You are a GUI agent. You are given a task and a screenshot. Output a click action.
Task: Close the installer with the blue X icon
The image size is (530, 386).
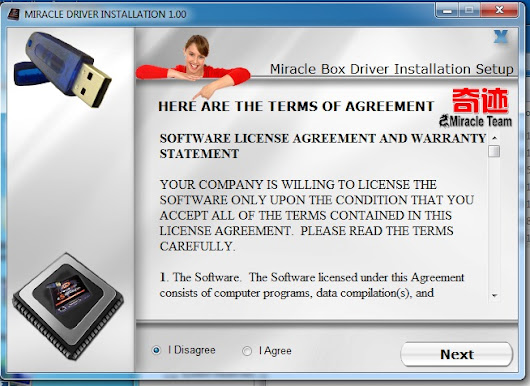tap(501, 37)
